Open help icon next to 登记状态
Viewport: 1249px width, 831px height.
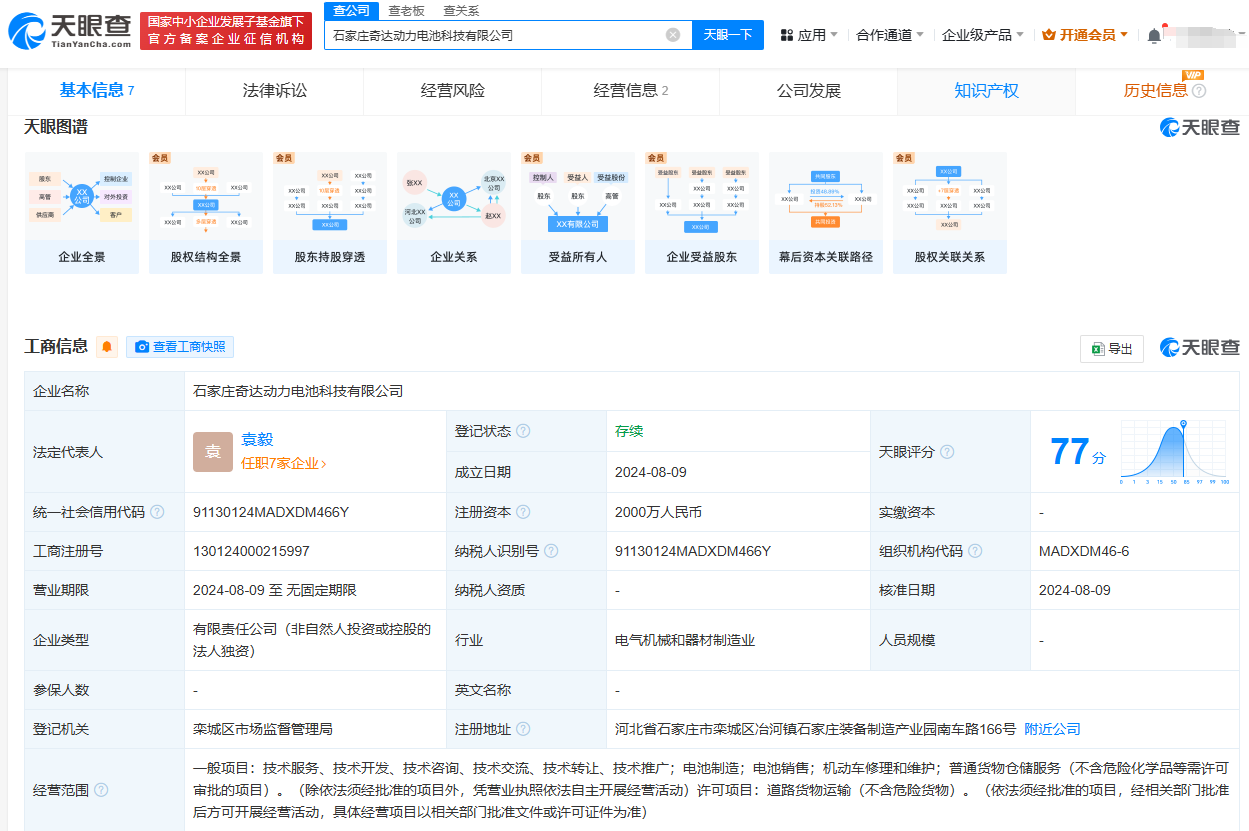click(523, 431)
